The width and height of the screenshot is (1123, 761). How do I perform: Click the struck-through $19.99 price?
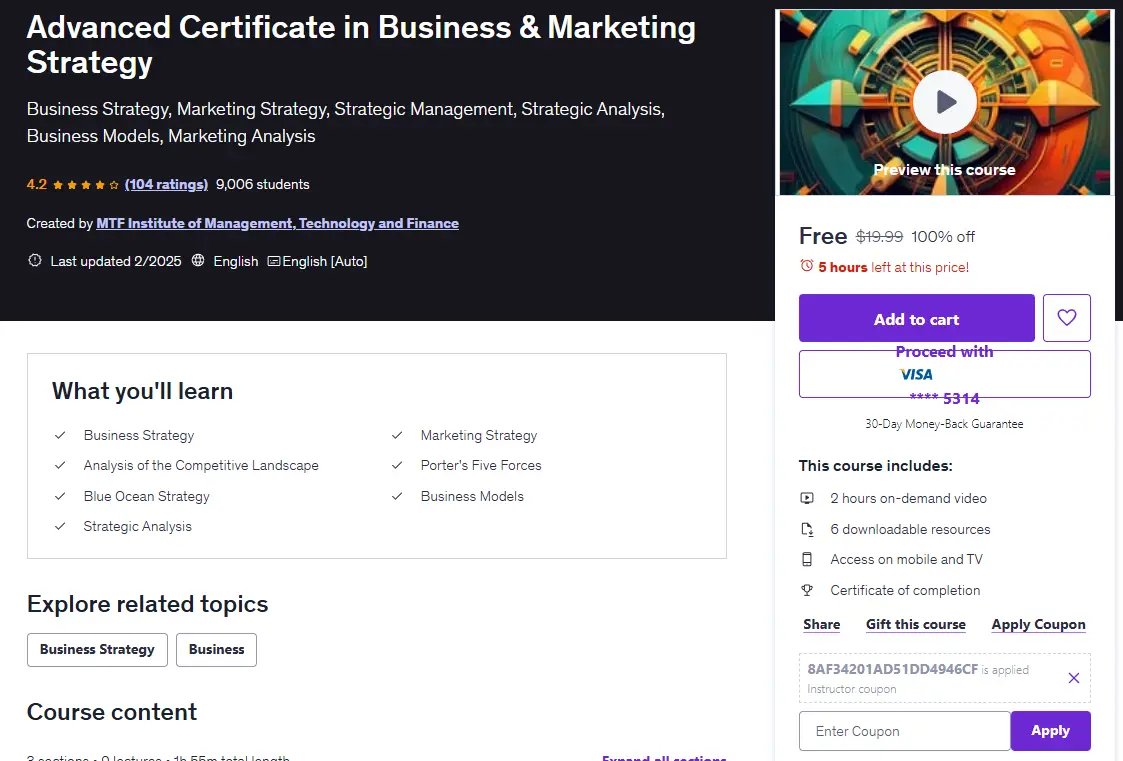coord(879,236)
